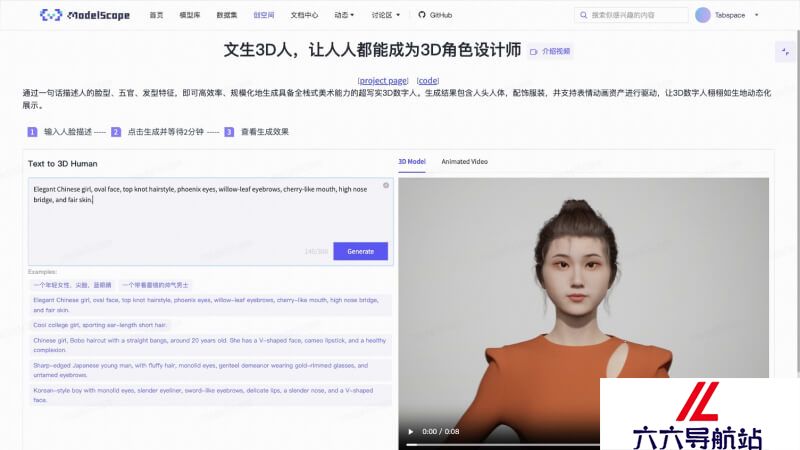
Task: Open the 介绍视频 intro video button
Action: tap(550, 51)
